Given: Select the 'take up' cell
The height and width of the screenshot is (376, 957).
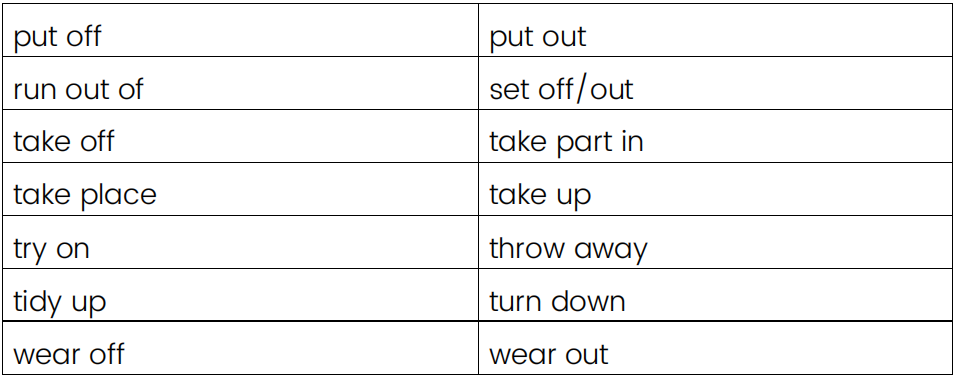Looking at the screenshot, I should 715,189.
